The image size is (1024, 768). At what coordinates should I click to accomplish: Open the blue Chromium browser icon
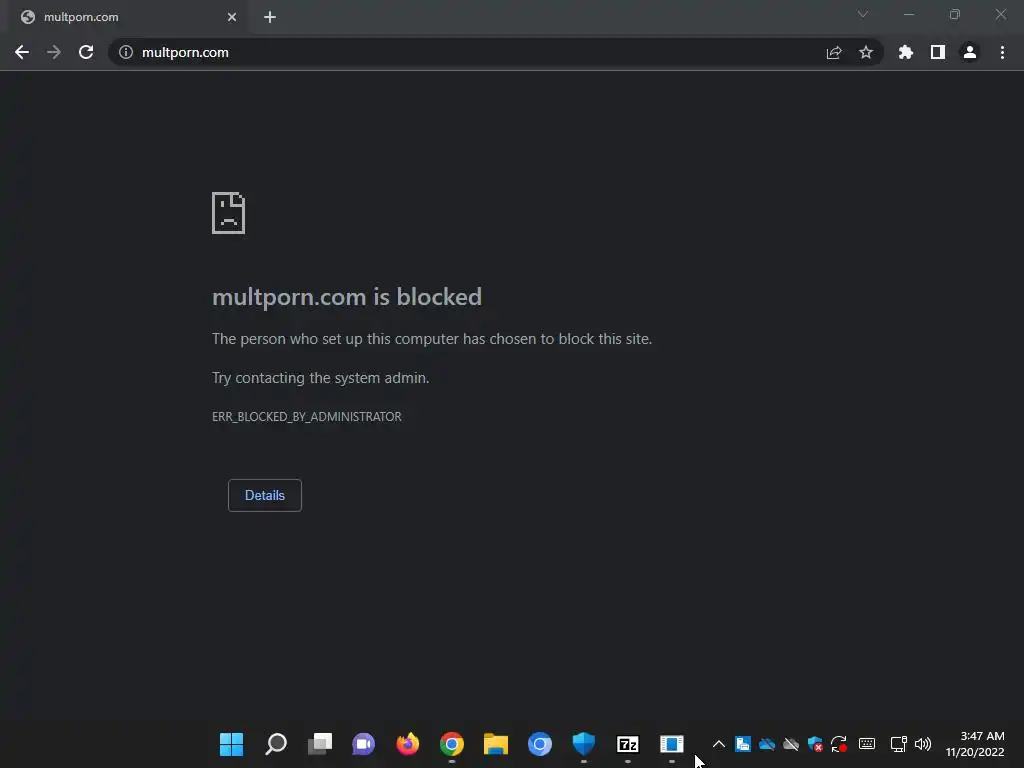tap(540, 744)
